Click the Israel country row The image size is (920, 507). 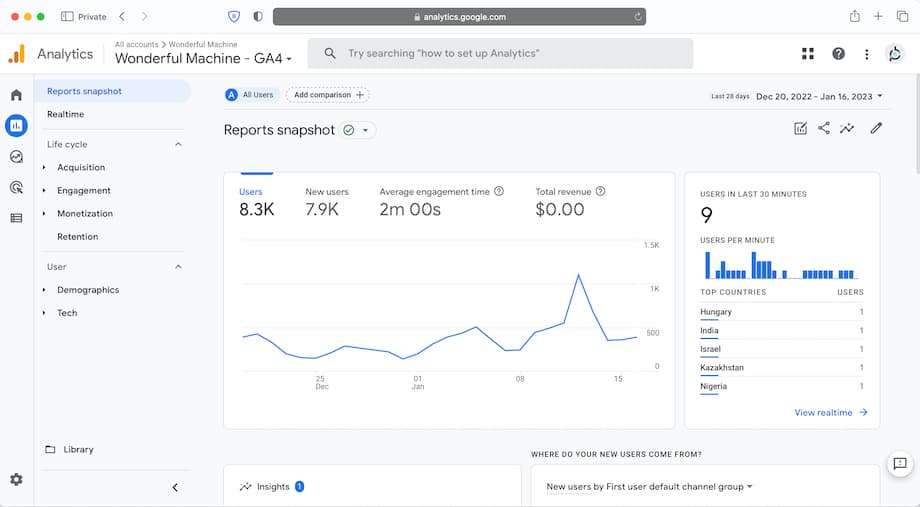[782, 349]
